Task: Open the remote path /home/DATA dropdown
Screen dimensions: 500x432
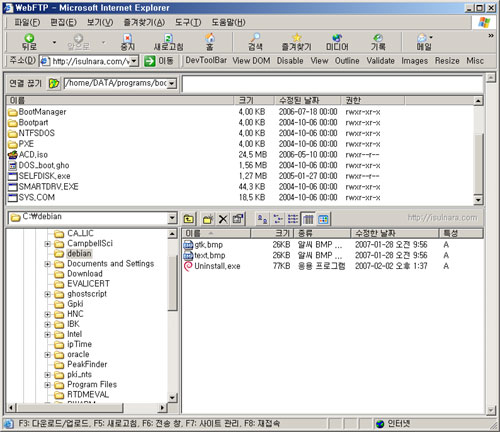Action: pyautogui.click(x=172, y=83)
